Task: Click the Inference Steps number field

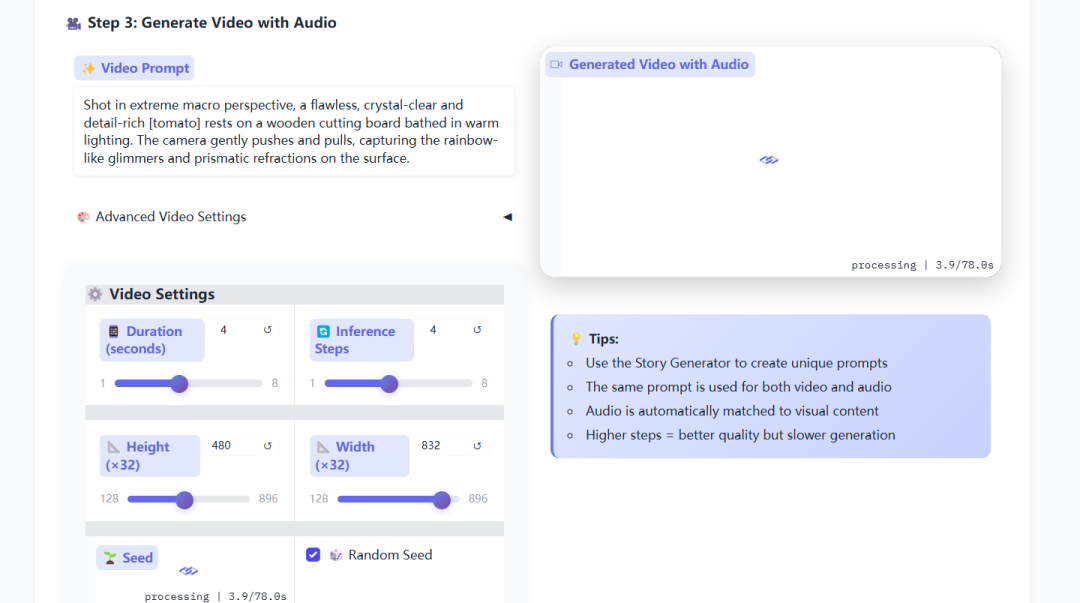Action: pyautogui.click(x=442, y=330)
